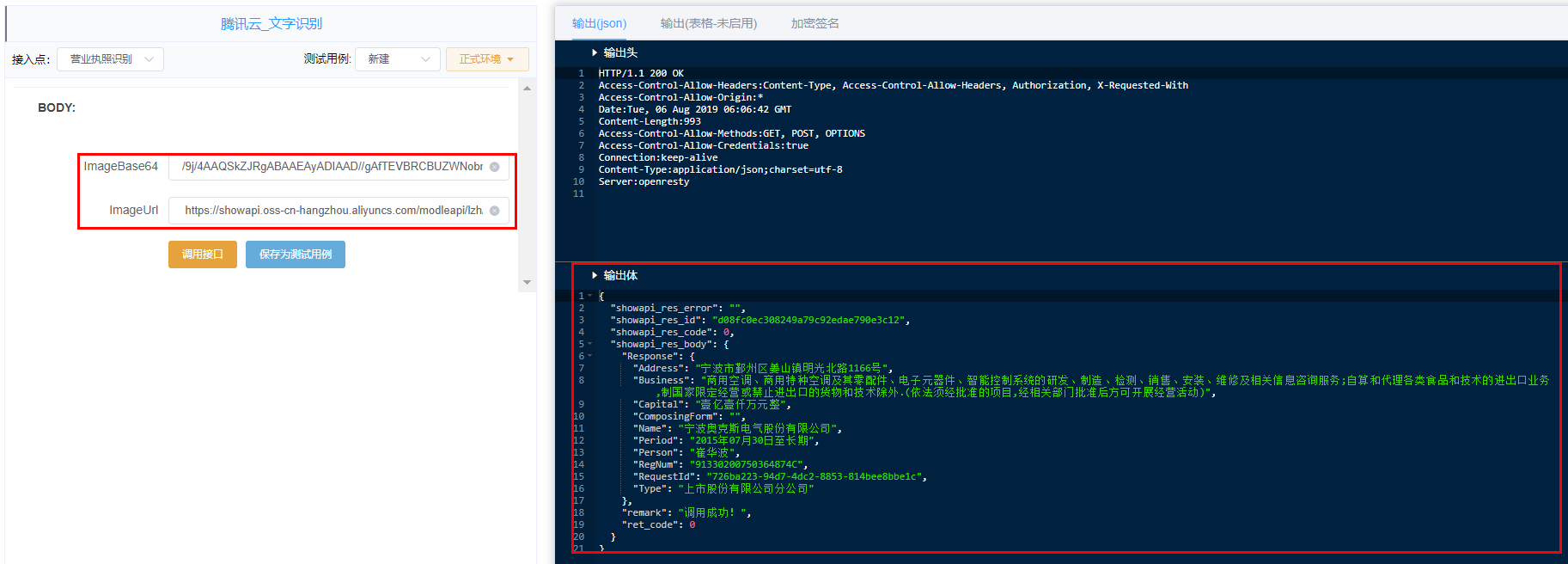Fold the showapi_res_body object at line 5
Image resolution: width=1568 pixels, height=564 pixels.
[589, 344]
